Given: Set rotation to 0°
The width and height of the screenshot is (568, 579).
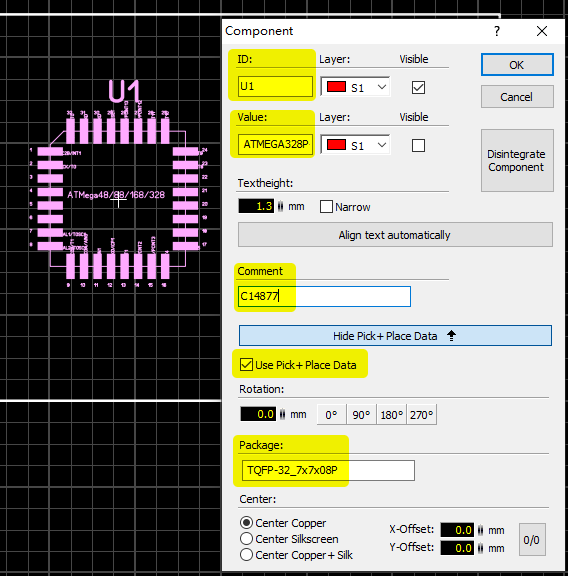Looking at the screenshot, I should (331, 415).
